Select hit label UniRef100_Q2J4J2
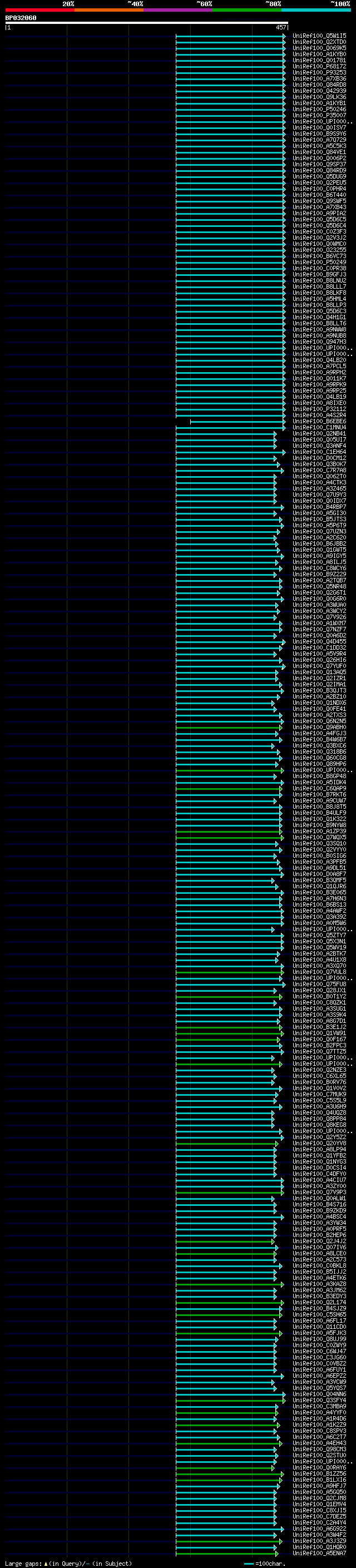356x1568 pixels. [x=319, y=1241]
